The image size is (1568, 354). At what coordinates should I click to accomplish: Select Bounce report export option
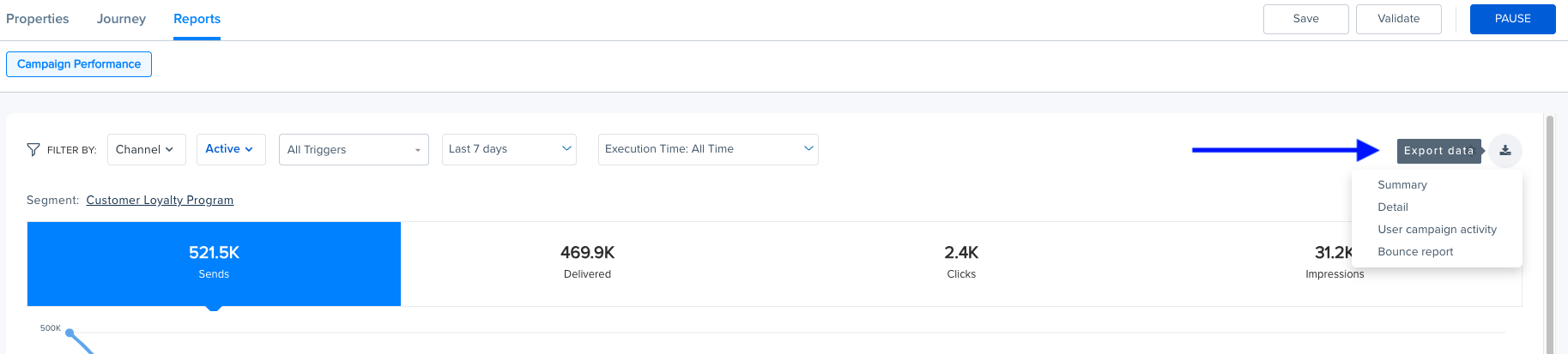1414,252
